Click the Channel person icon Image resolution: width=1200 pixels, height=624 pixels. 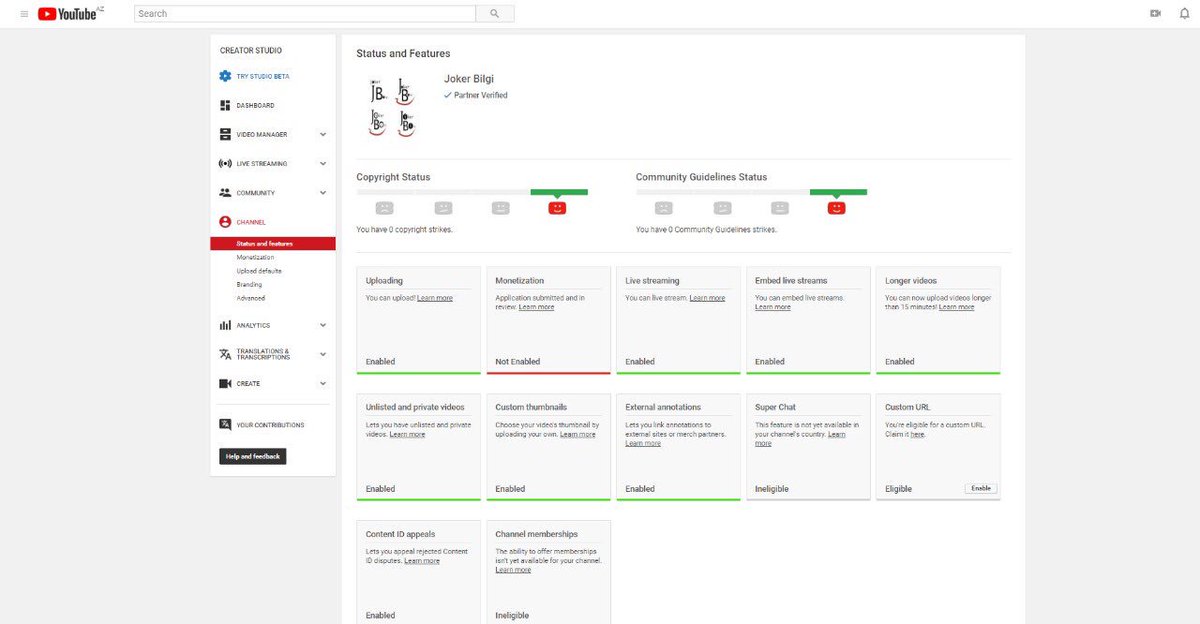(x=225, y=222)
